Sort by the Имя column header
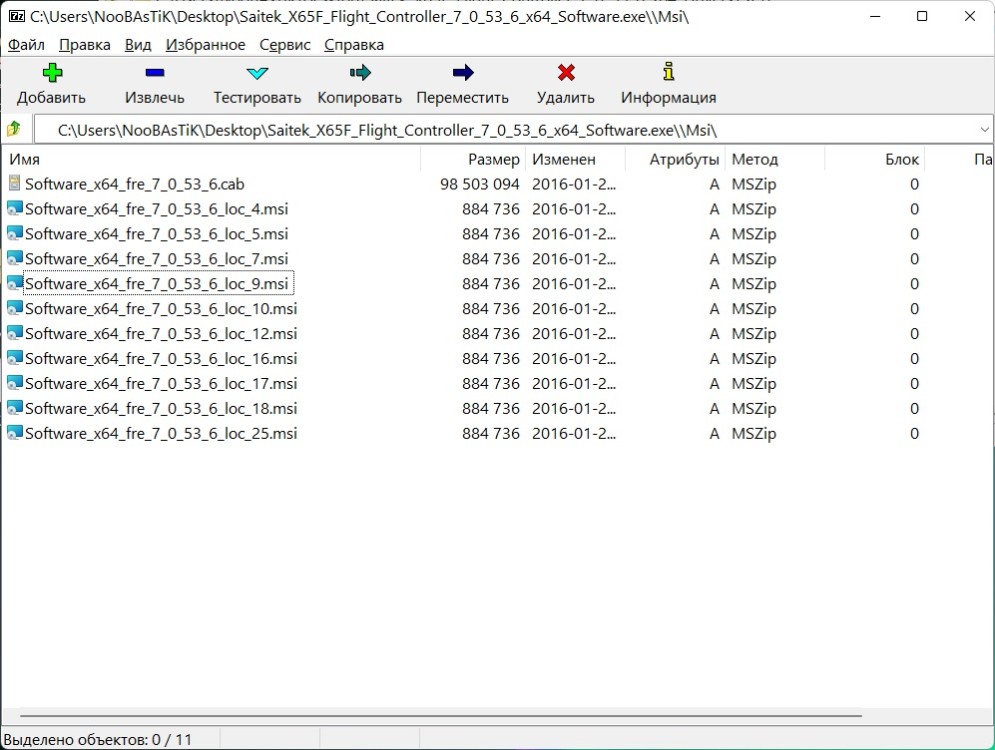This screenshot has width=995, height=750. click(211, 159)
